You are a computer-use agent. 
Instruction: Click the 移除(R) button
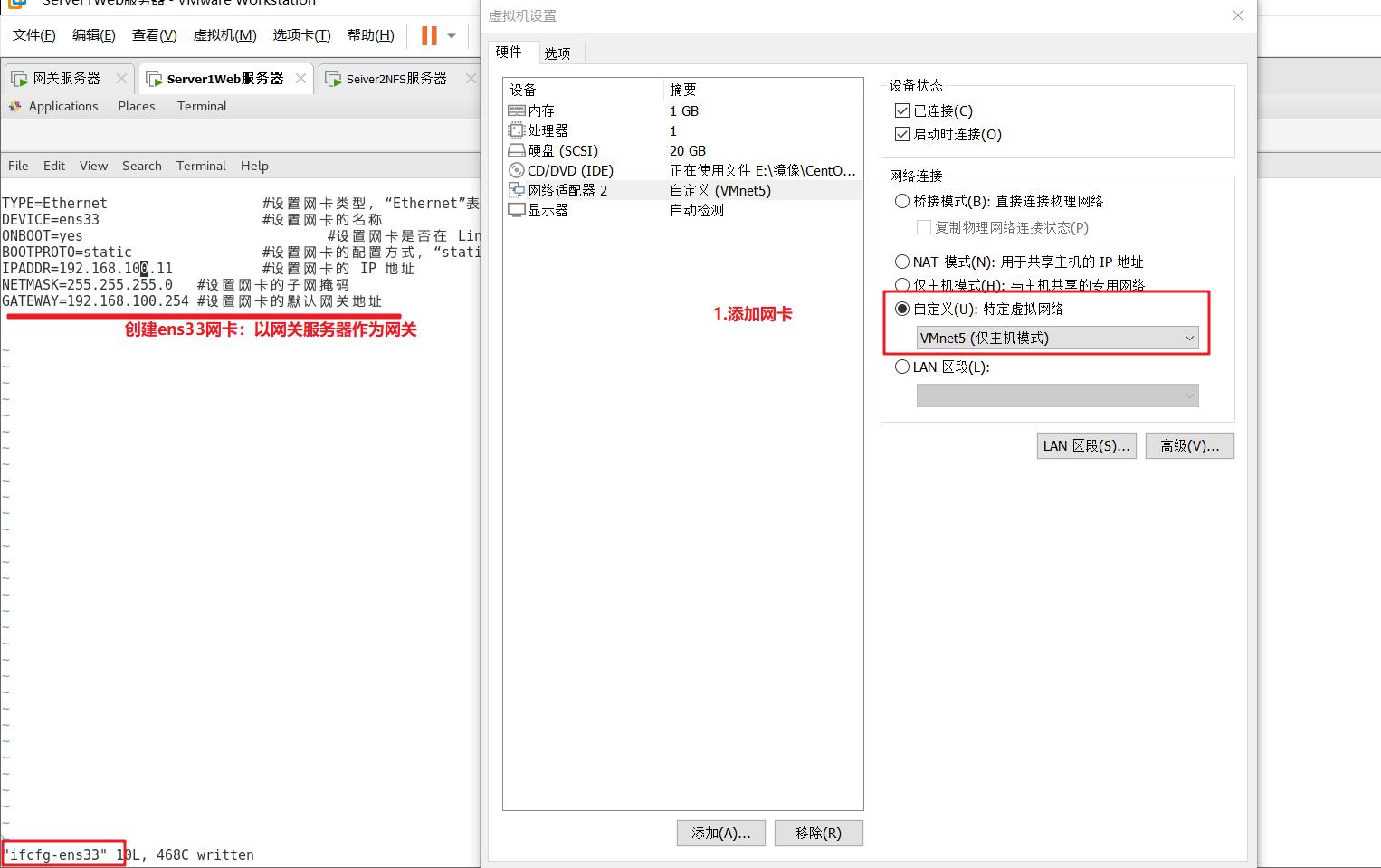coord(818,833)
